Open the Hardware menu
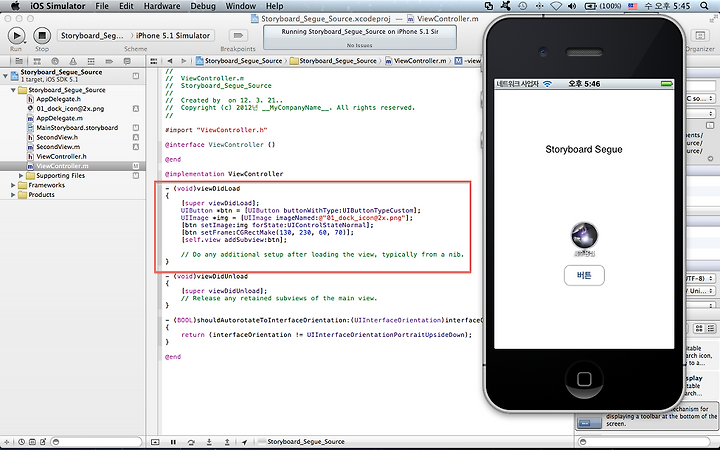This screenshot has height=450, width=720. (162, 6)
